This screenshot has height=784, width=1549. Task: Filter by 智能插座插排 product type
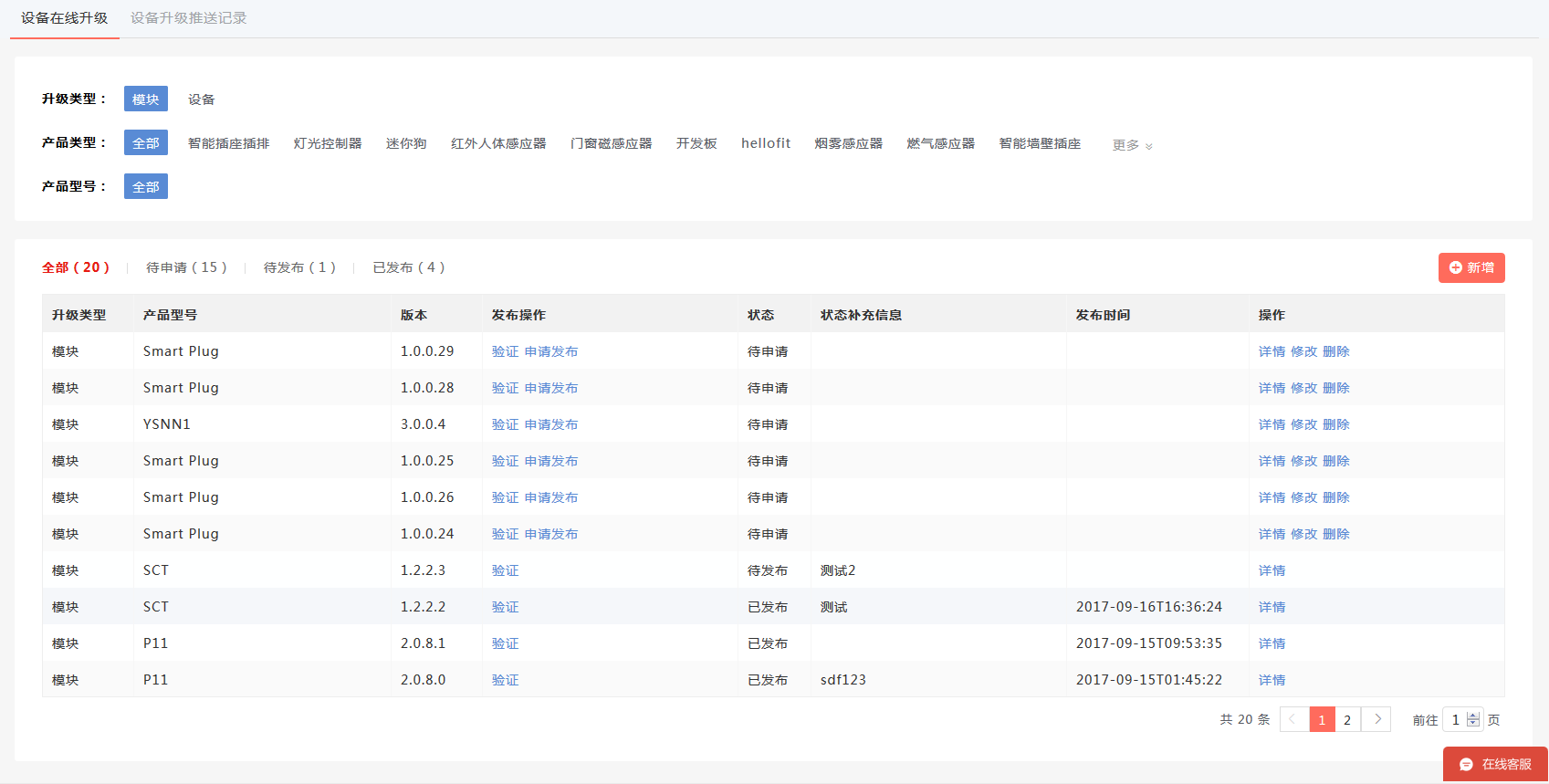click(229, 143)
